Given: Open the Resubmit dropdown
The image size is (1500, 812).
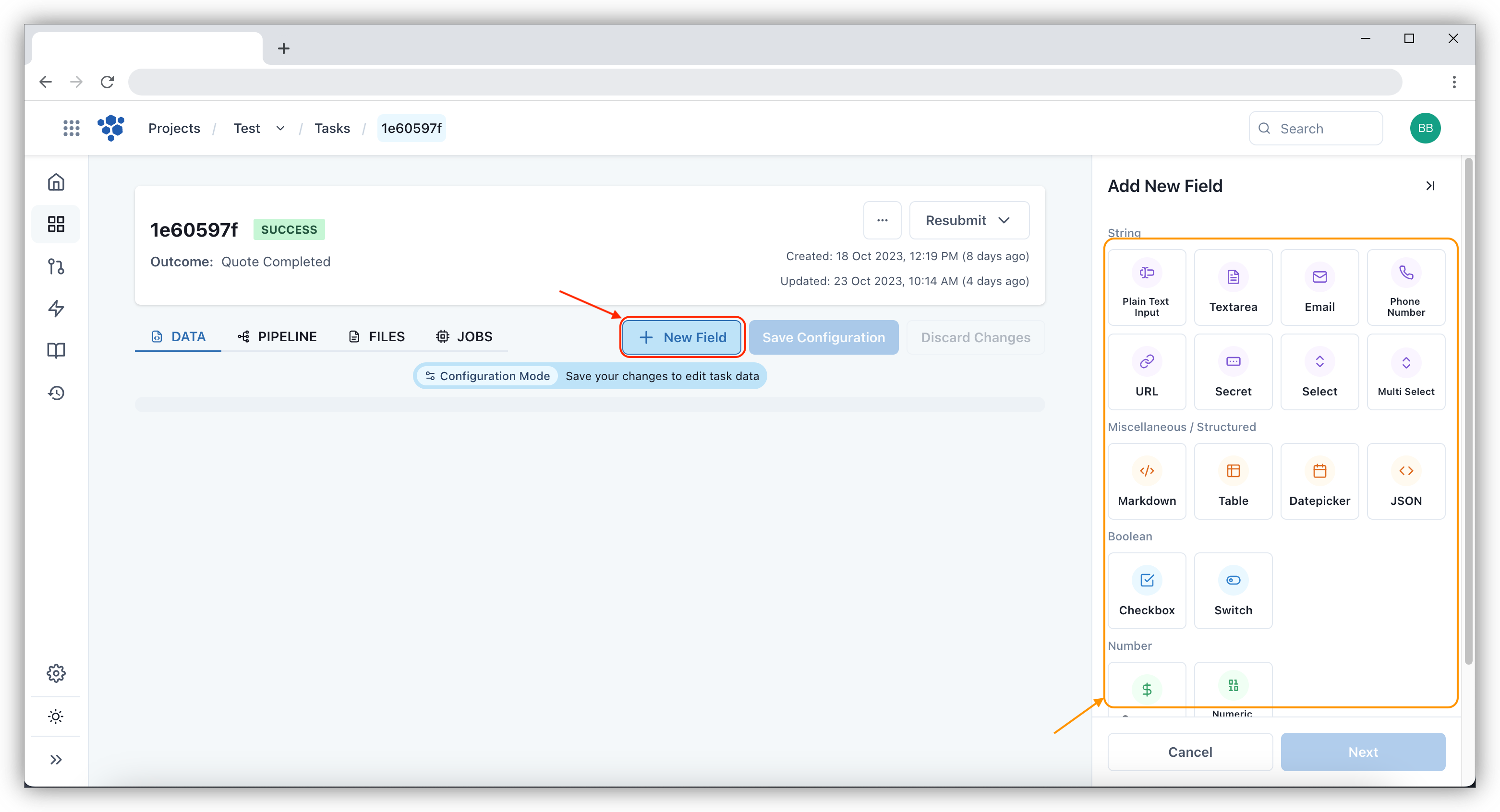Looking at the screenshot, I should pos(969,221).
